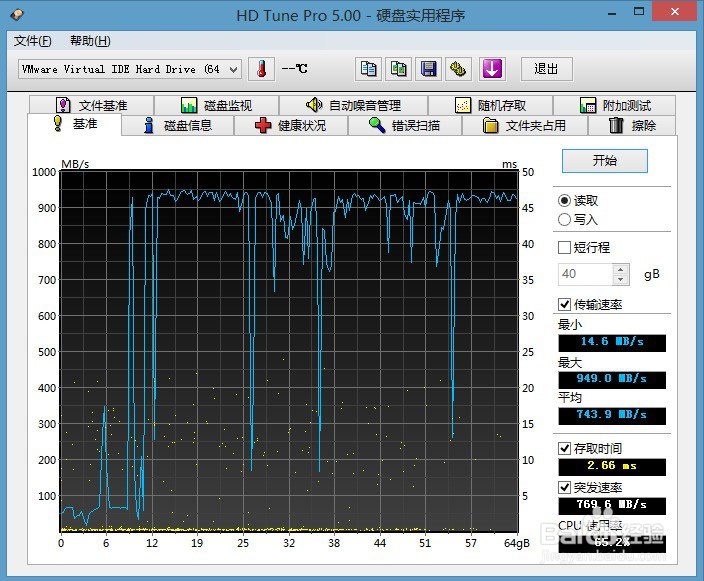Screen dimensions: 704x581
Task: Click the 14.6 MB/s minimum value
Action: click(x=612, y=343)
